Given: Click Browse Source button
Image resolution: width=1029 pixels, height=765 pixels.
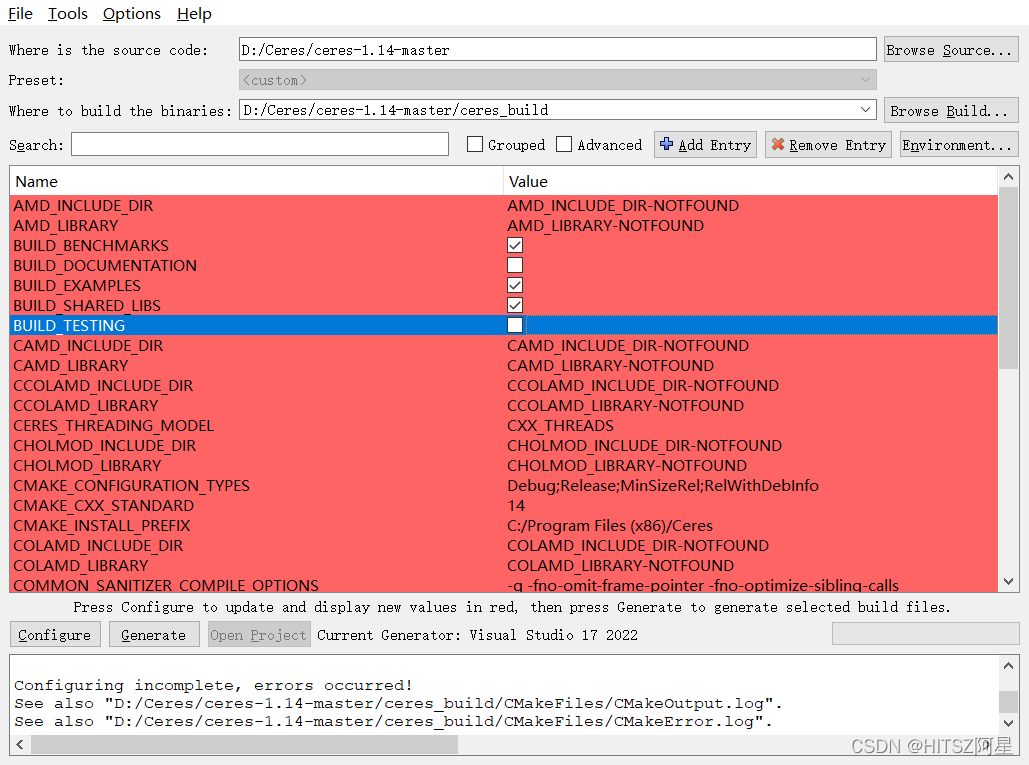Looking at the screenshot, I should [x=951, y=50].
